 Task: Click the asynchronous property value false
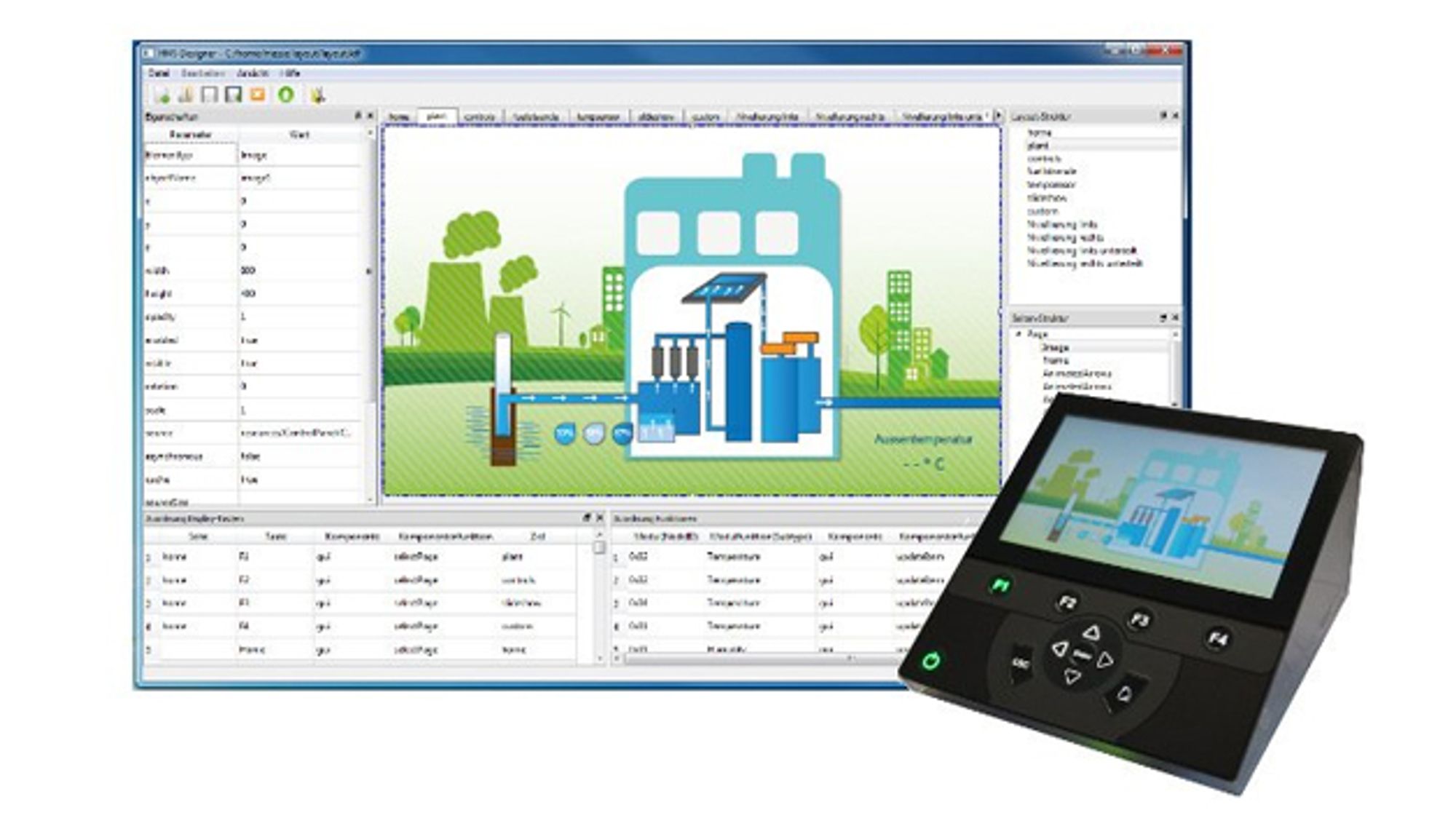coord(300,456)
